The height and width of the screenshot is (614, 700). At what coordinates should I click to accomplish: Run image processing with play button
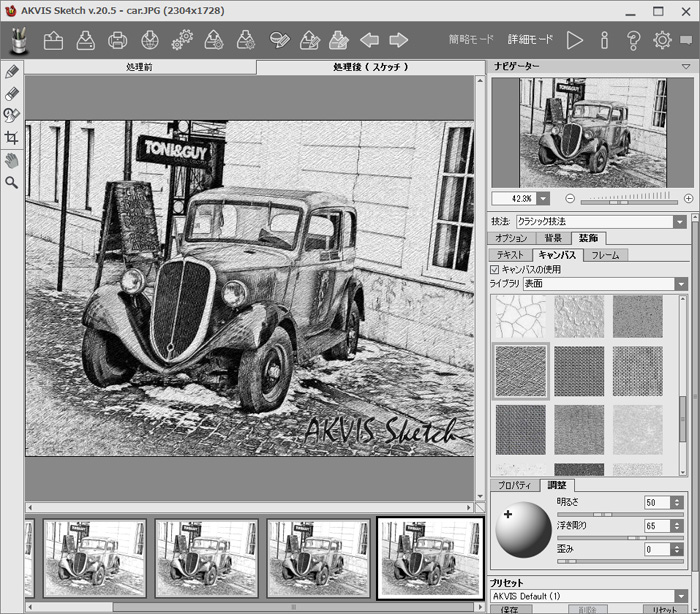(x=575, y=40)
